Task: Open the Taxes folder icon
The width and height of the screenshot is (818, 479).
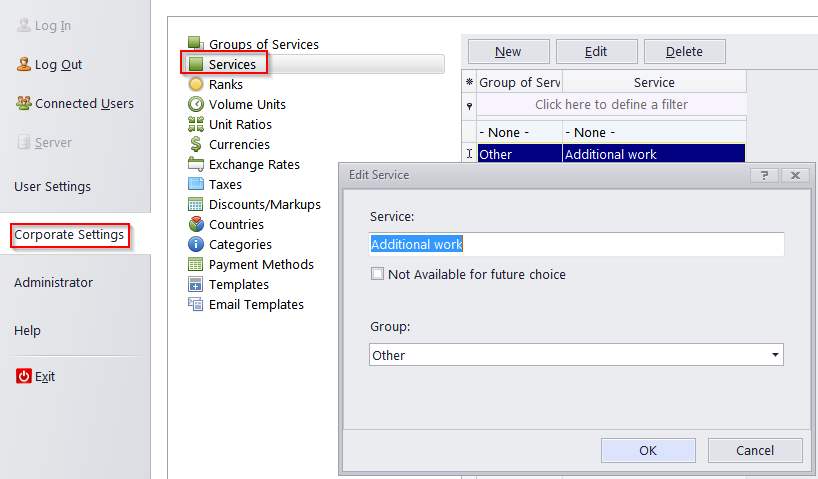Action: tap(196, 184)
